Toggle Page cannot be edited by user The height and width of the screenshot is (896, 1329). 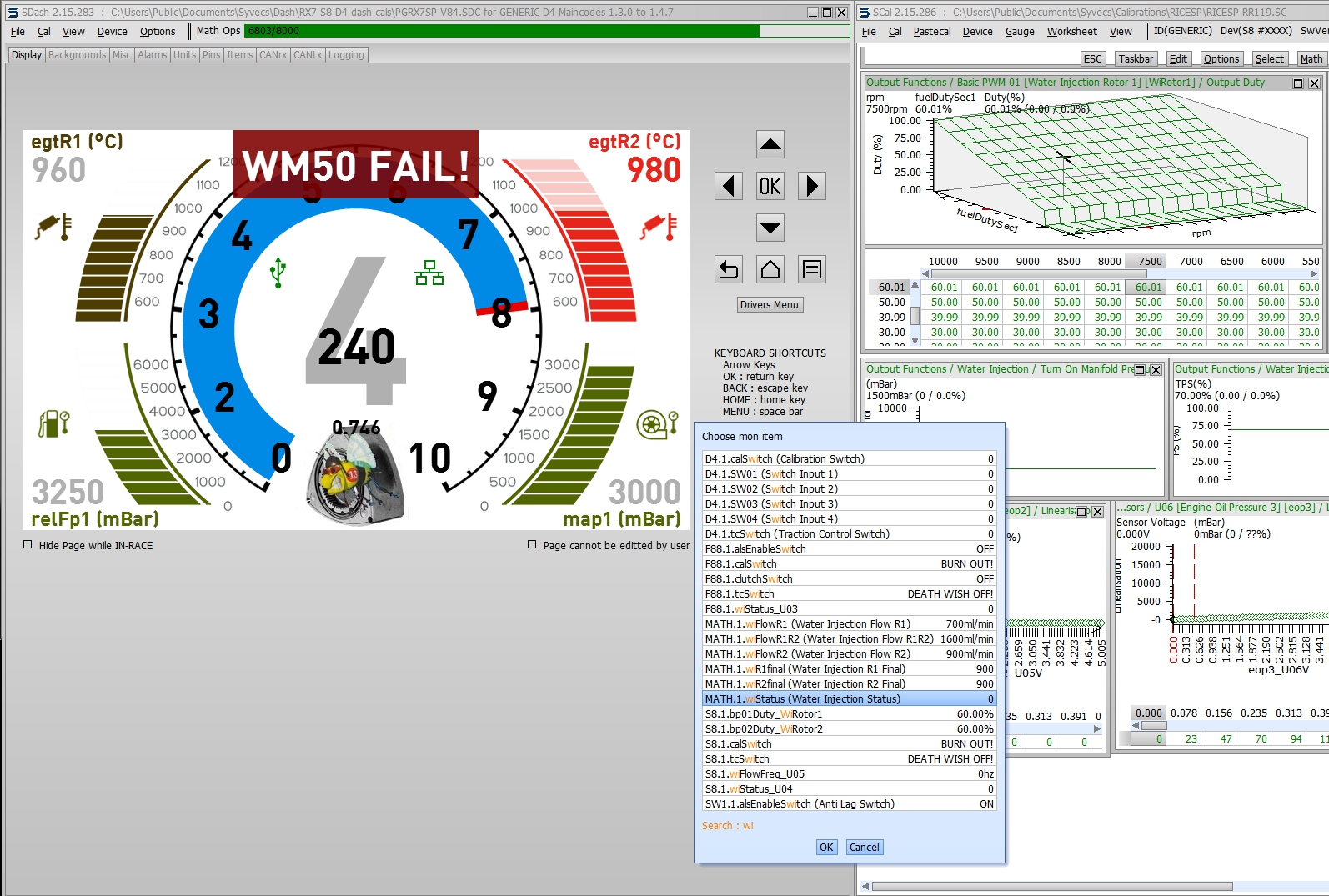click(x=532, y=545)
